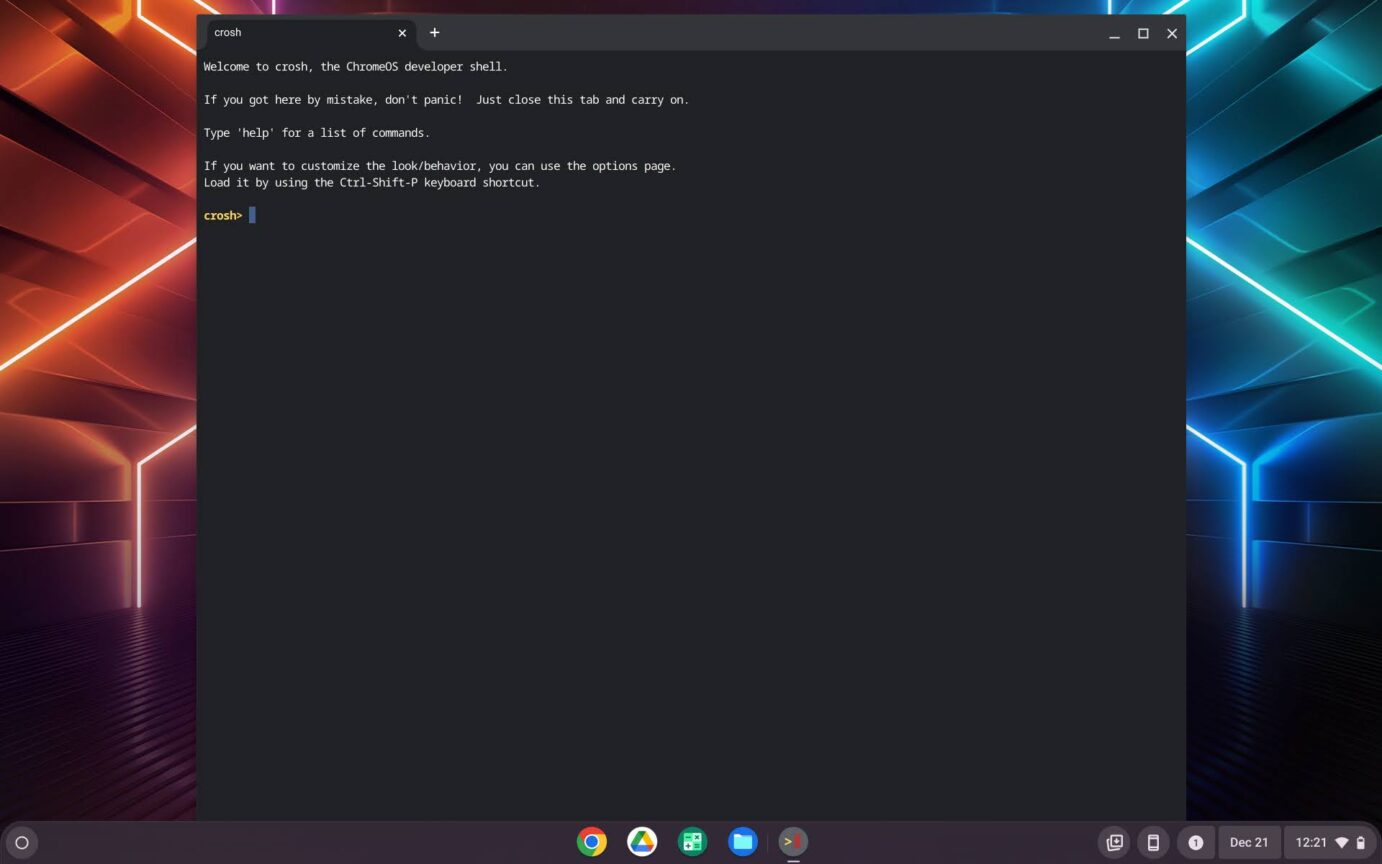The height and width of the screenshot is (864, 1382).
Task: Open a new terminal tab
Action: pos(434,32)
